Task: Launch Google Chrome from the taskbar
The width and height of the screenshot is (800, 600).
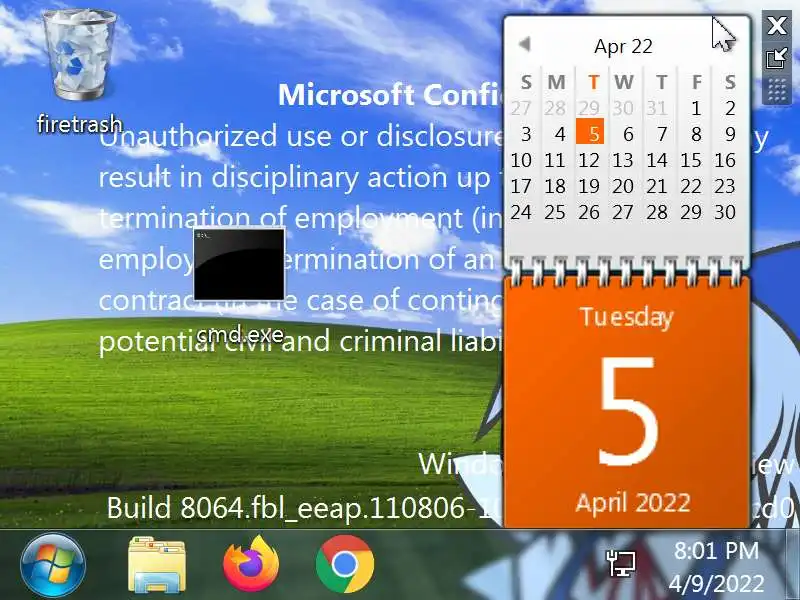Action: 345,564
